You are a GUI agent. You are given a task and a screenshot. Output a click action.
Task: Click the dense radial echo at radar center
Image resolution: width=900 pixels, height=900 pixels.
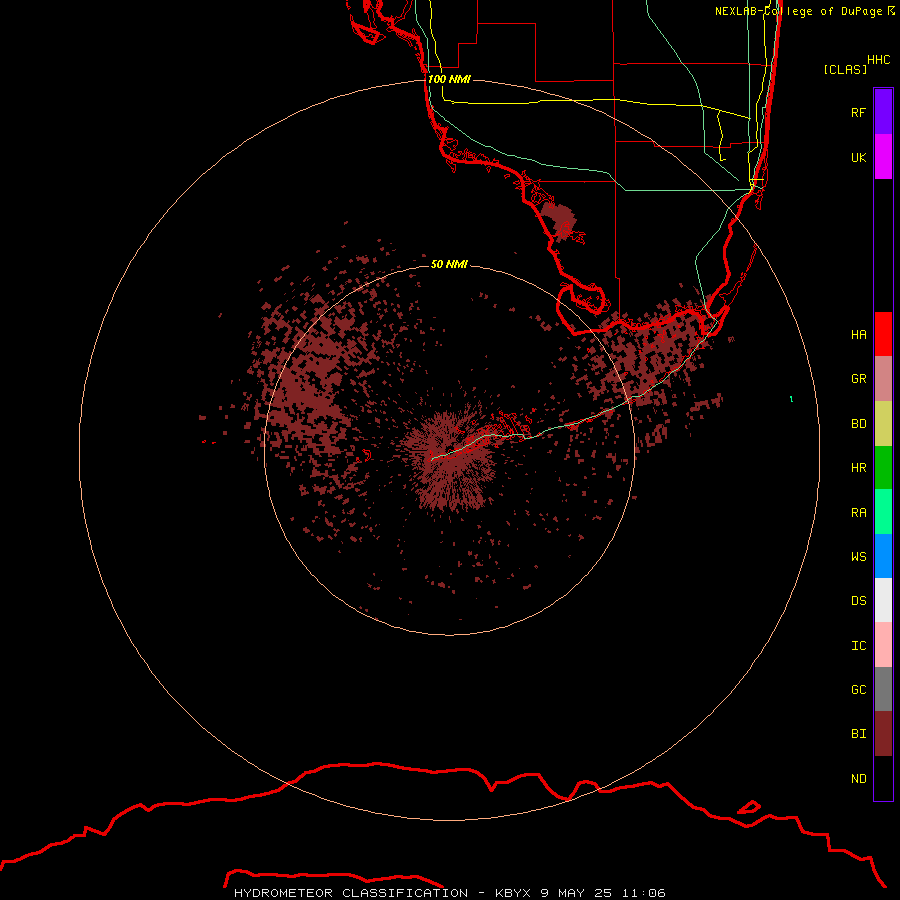(449, 459)
